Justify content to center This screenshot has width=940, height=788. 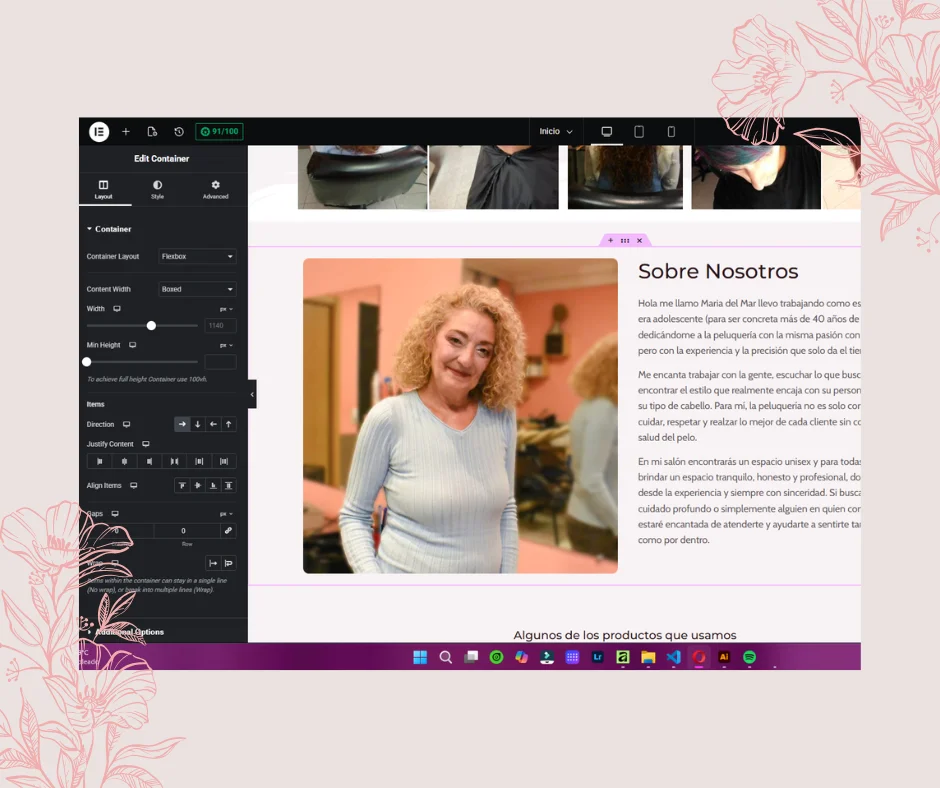click(x=125, y=461)
